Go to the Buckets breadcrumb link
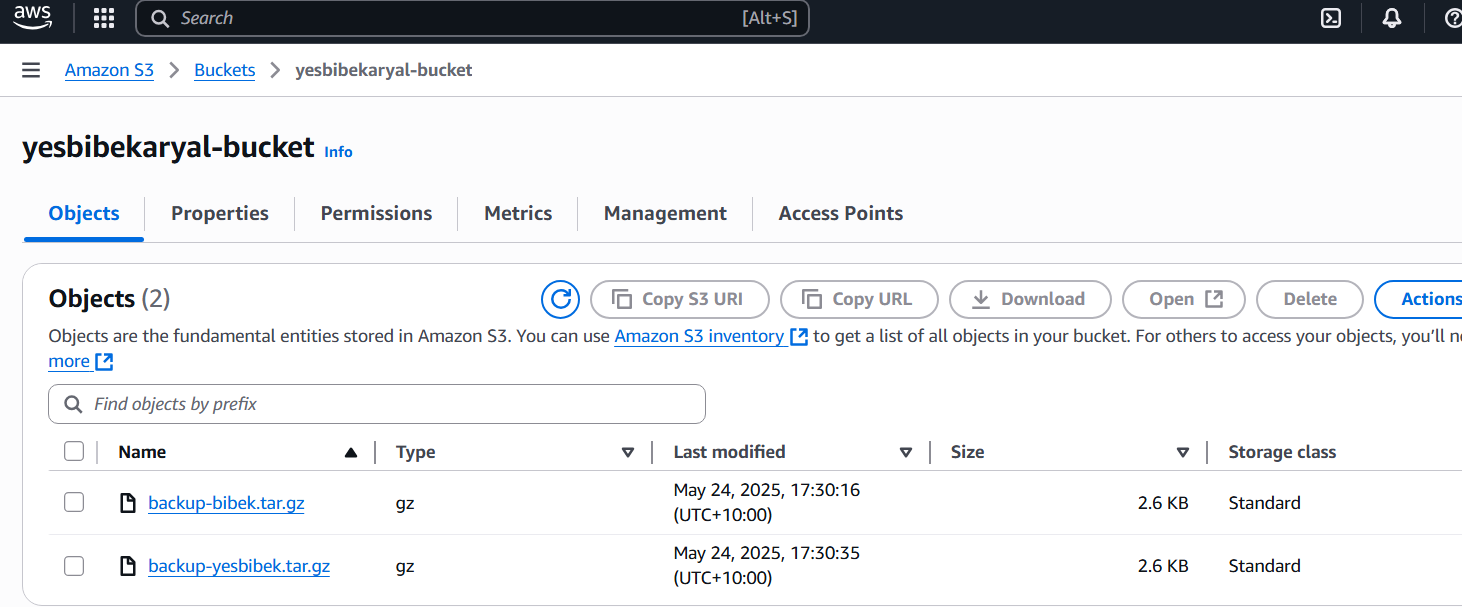This screenshot has height=607, width=1462. tap(224, 70)
